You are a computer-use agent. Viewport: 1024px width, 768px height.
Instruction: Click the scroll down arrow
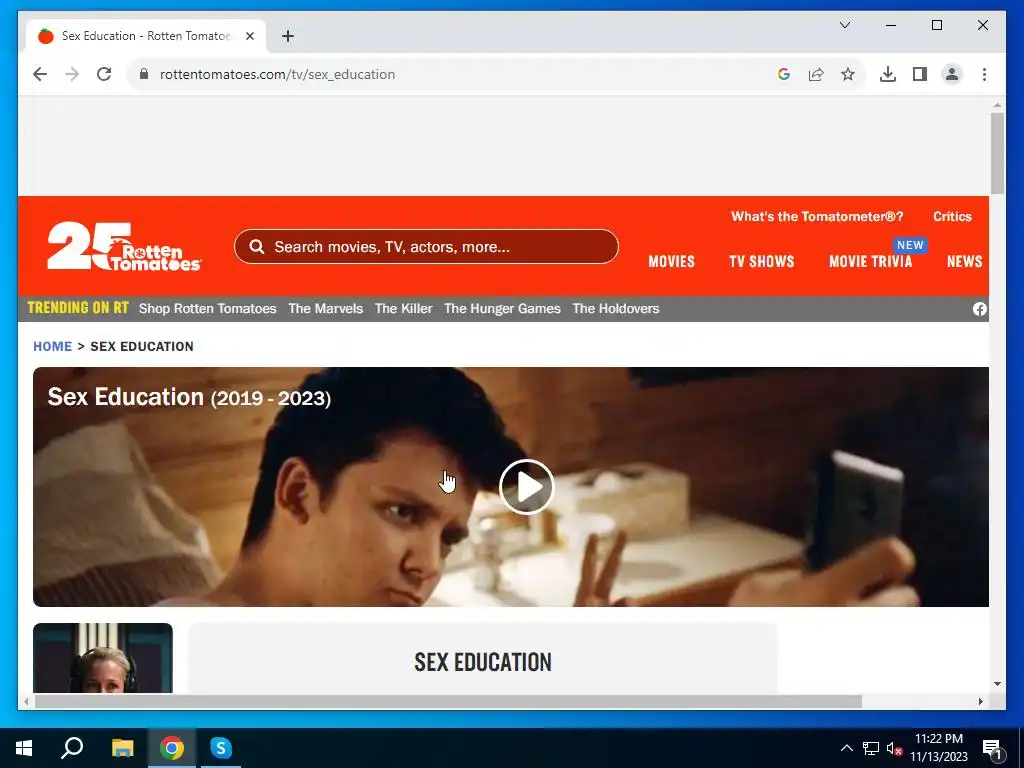coord(997,684)
